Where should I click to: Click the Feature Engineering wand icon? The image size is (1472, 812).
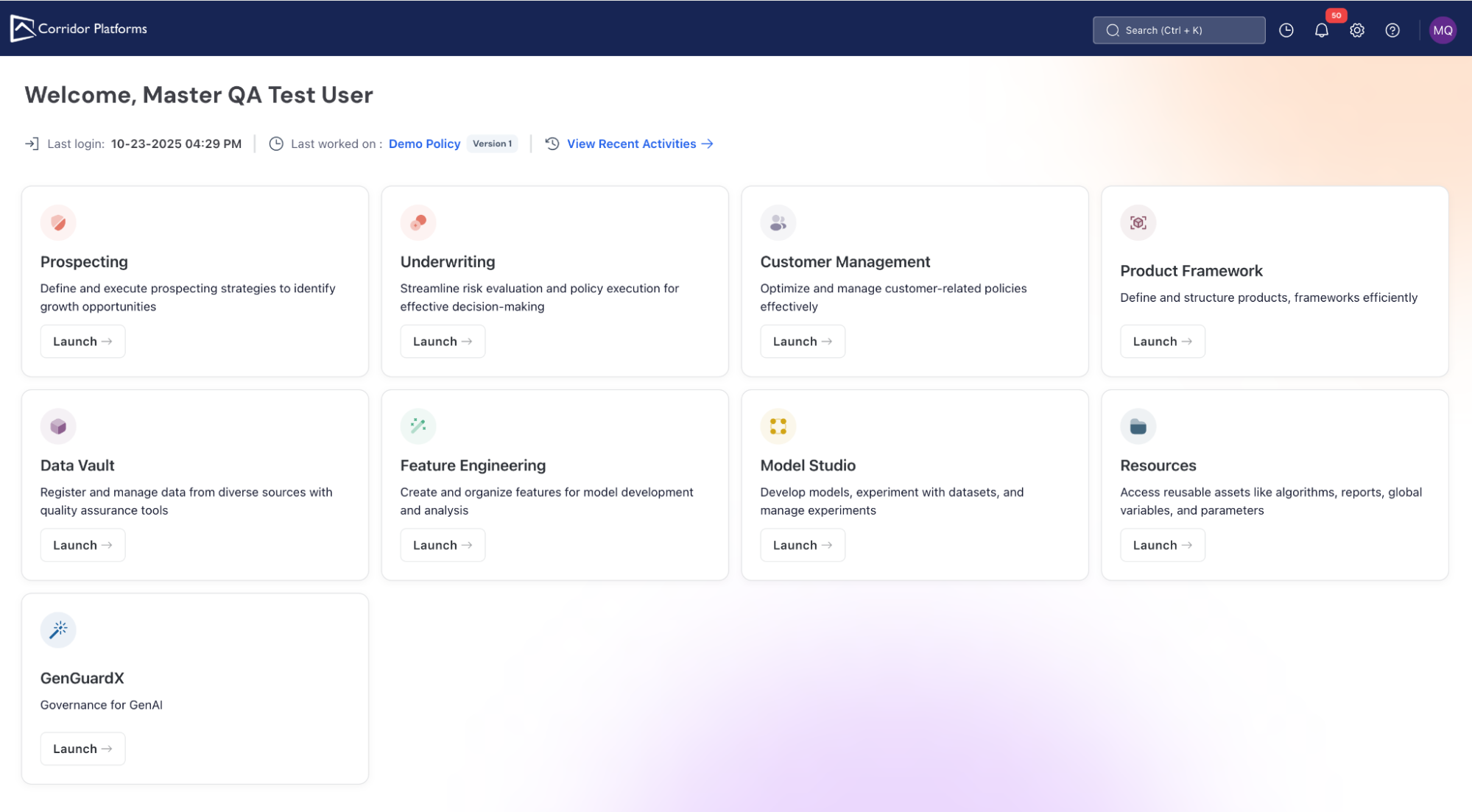point(418,426)
